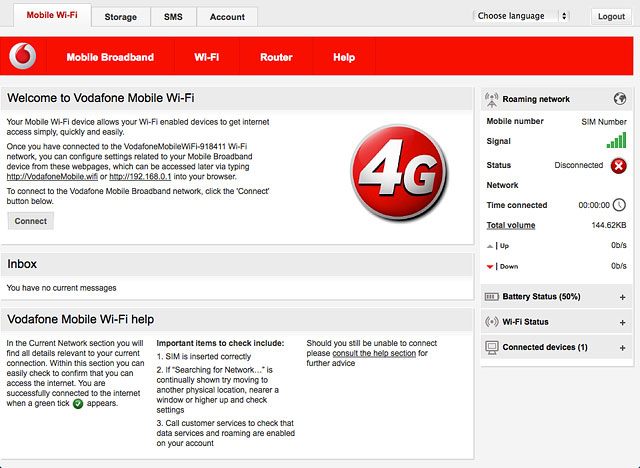Switch to the Mobile Wi-Fi tab
This screenshot has width=640, height=468.
[x=52, y=15]
